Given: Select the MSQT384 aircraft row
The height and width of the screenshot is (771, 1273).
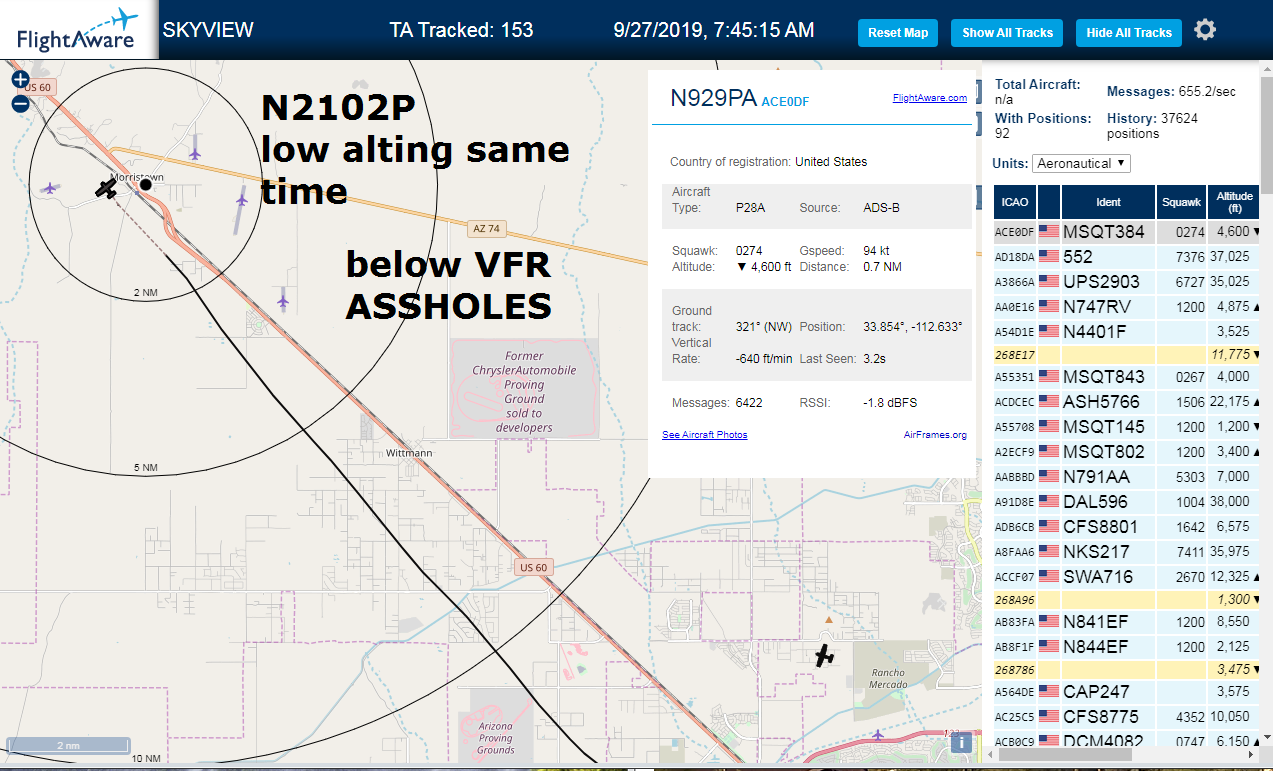Looking at the screenshot, I should (x=1128, y=232).
